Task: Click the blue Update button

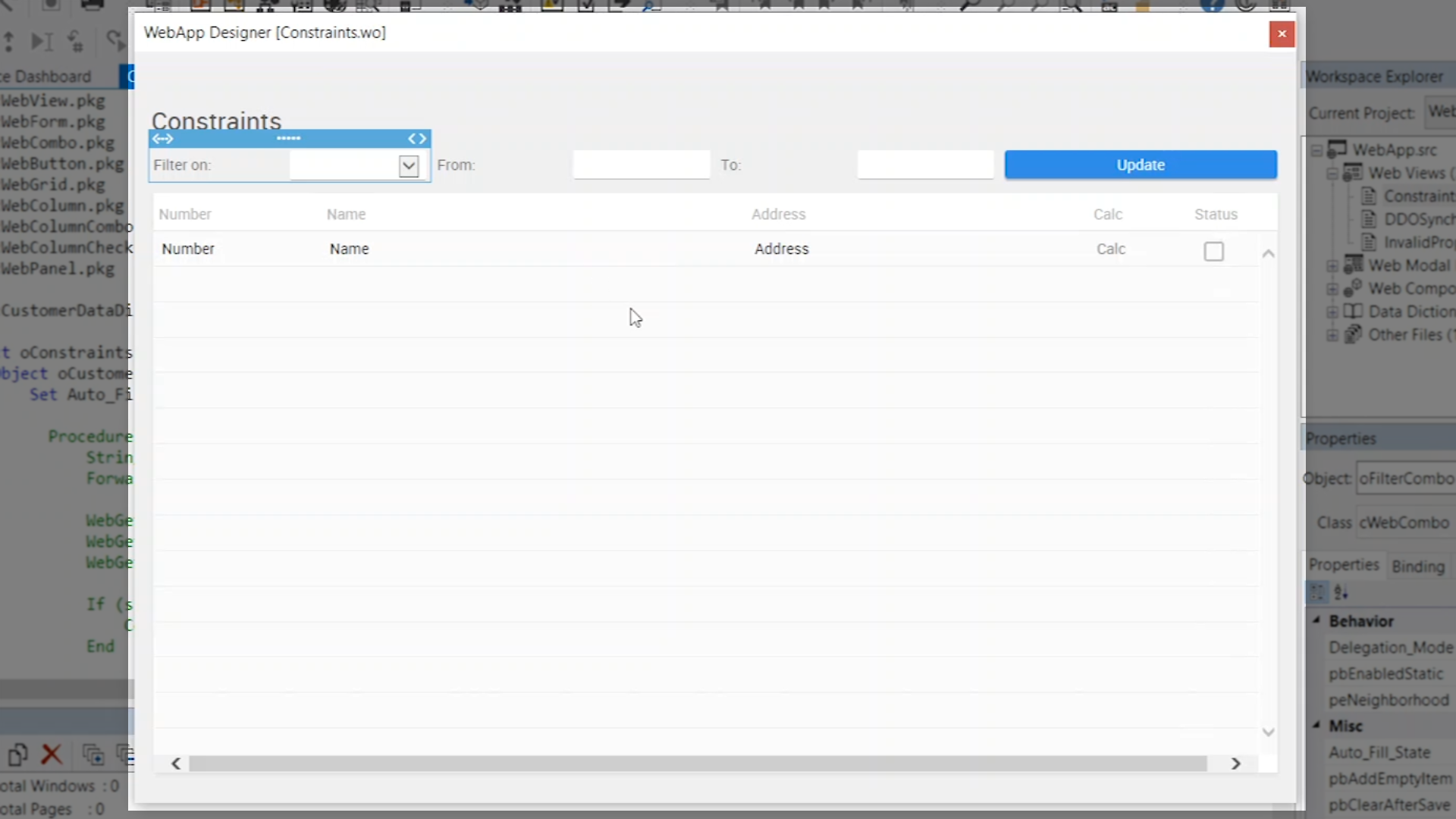Action: [x=1140, y=165]
